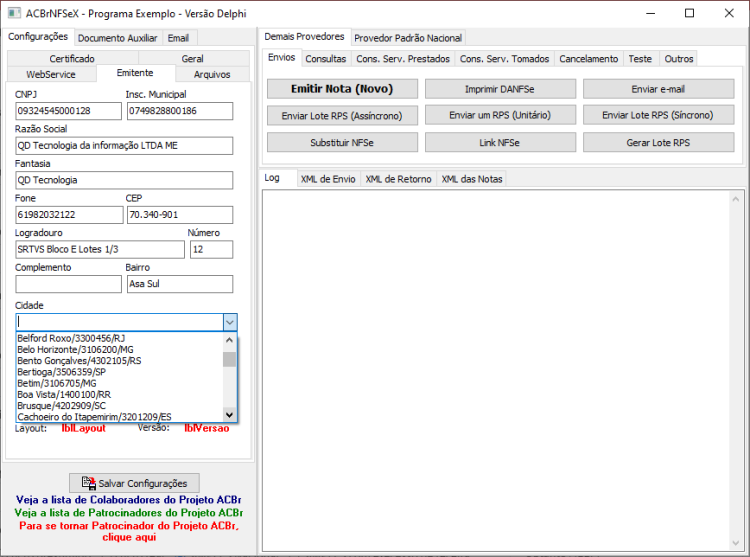750x557 pixels.
Task: Select the Envios tab
Action: pos(282,57)
